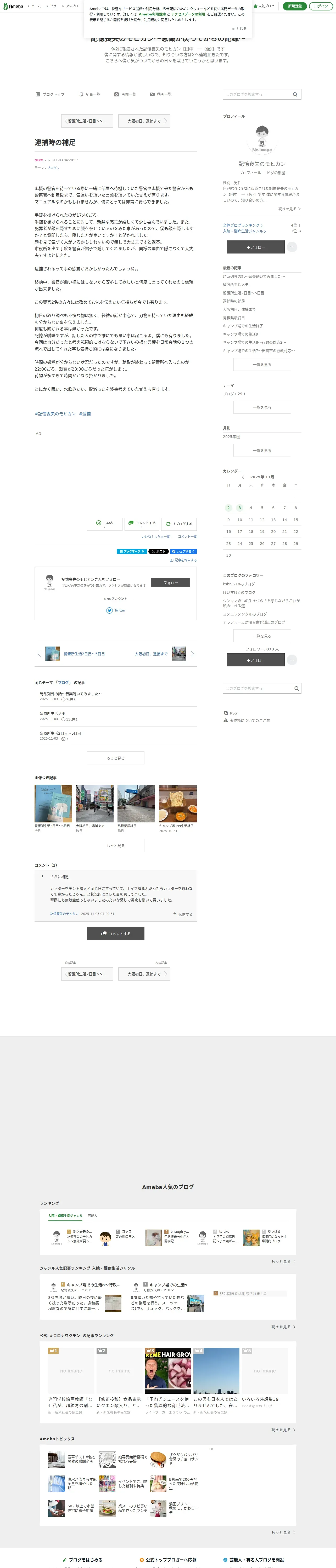Click フォロー button in follow box
The height and width of the screenshot is (1568, 336).
(171, 583)
